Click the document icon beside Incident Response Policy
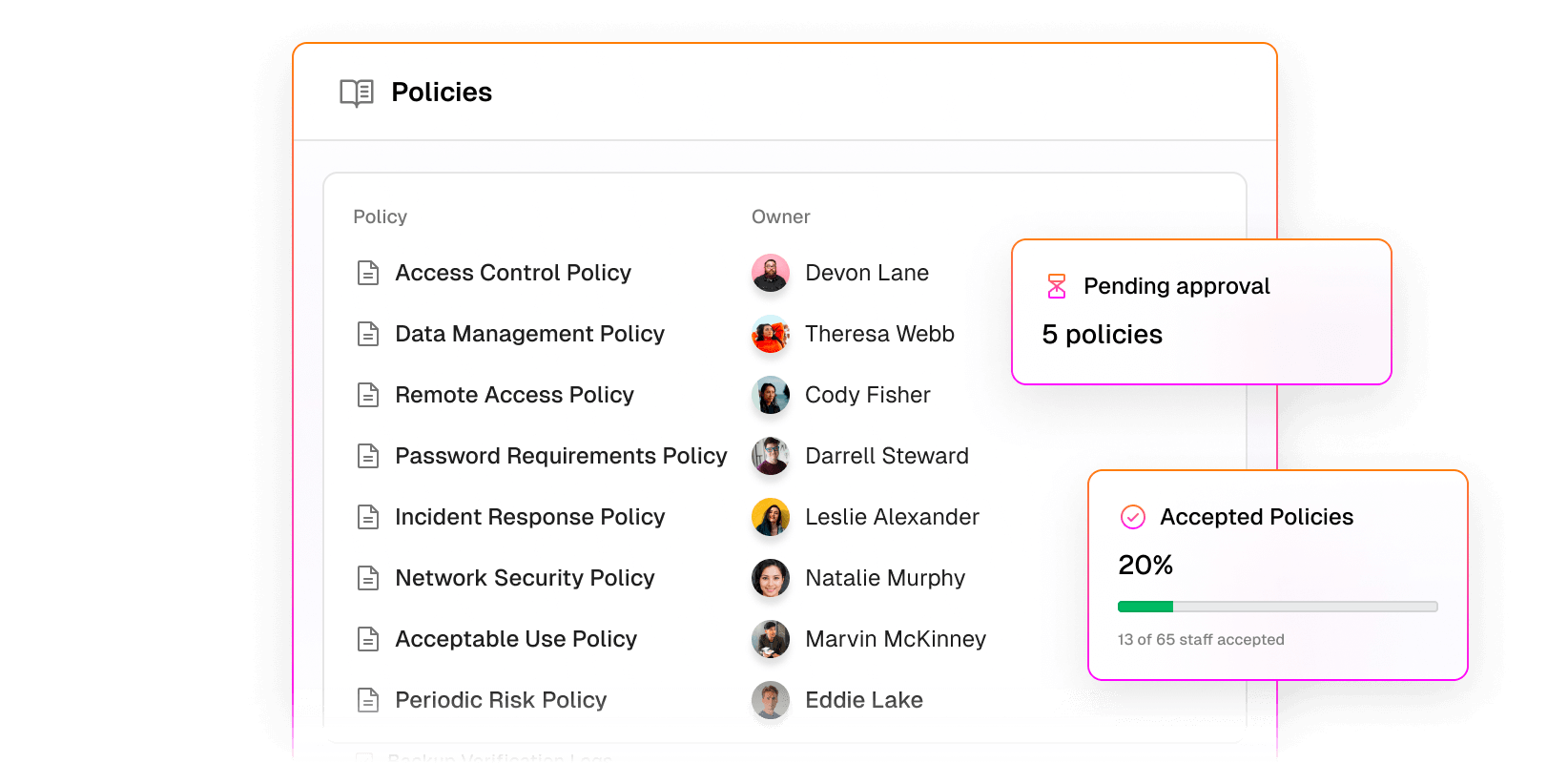The height and width of the screenshot is (763, 1568). [368, 517]
